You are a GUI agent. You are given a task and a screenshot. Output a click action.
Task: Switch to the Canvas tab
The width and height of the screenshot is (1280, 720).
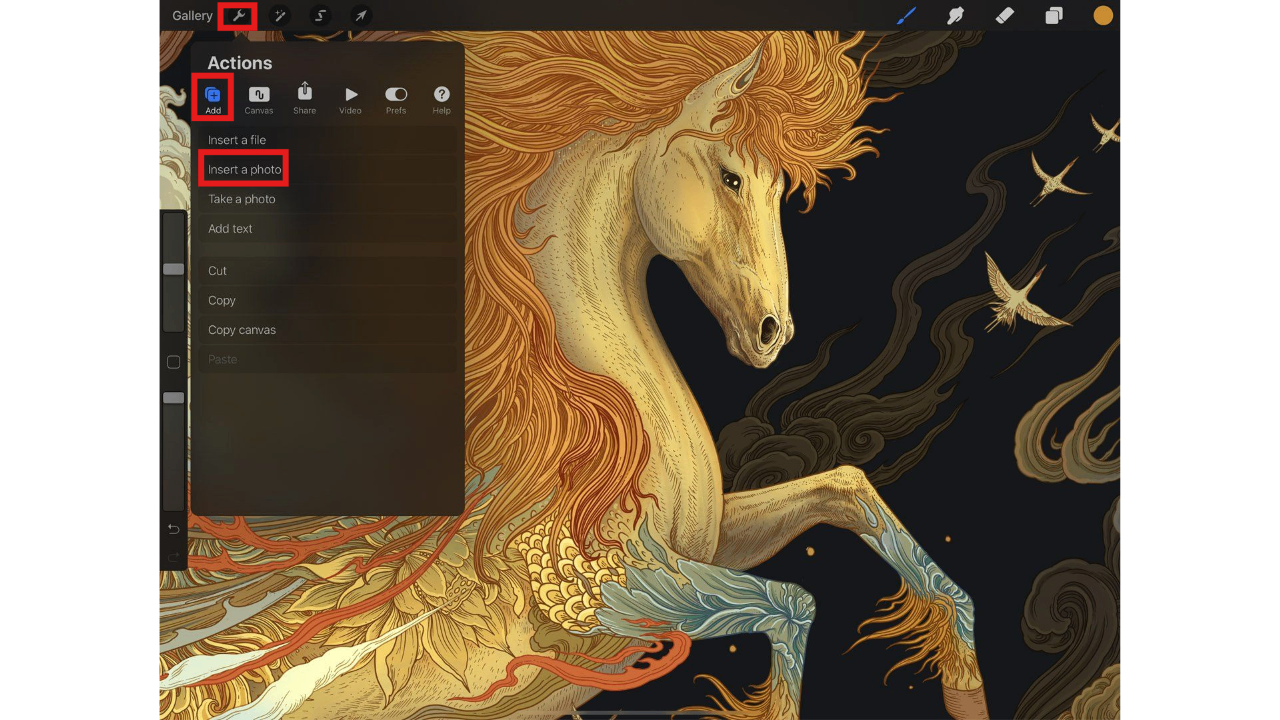tap(259, 97)
